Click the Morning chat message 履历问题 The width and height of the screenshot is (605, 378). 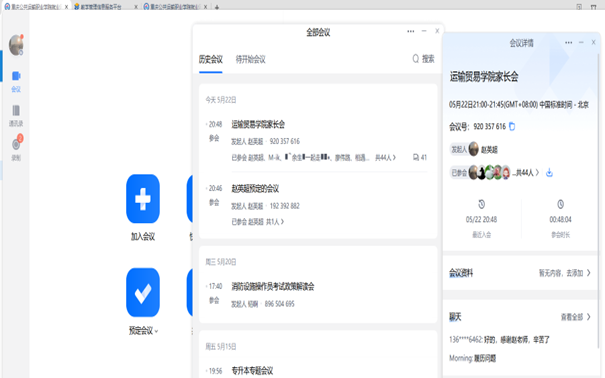(473, 358)
